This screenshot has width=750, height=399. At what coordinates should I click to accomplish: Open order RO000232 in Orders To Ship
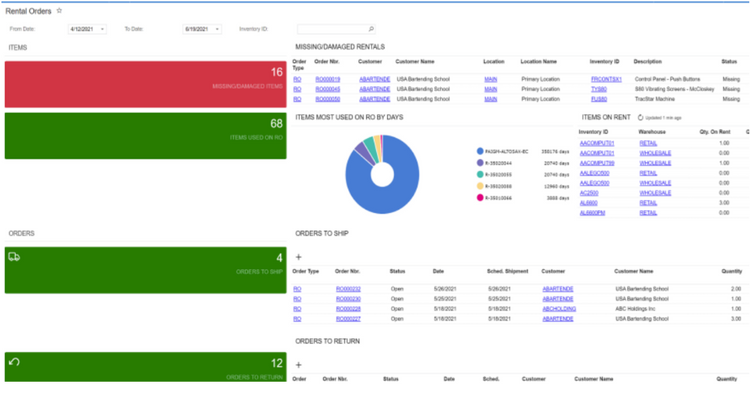[348, 289]
